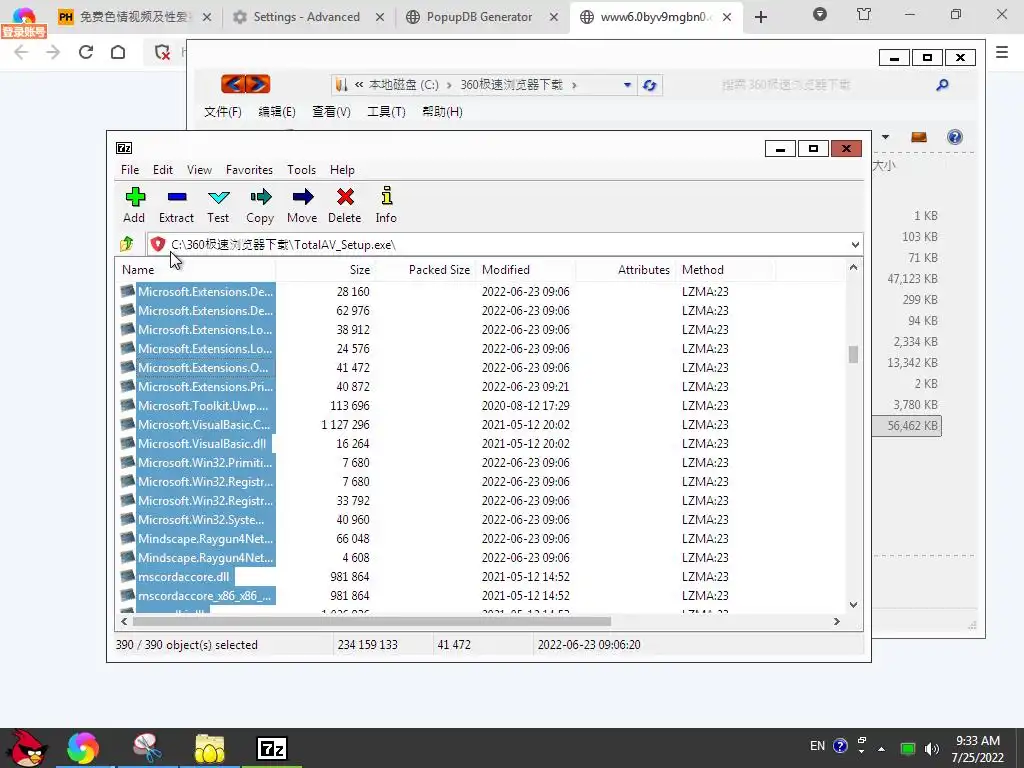The height and width of the screenshot is (768, 1024).
Task: Open Explorer 文件(F) menu
Action: click(x=223, y=112)
